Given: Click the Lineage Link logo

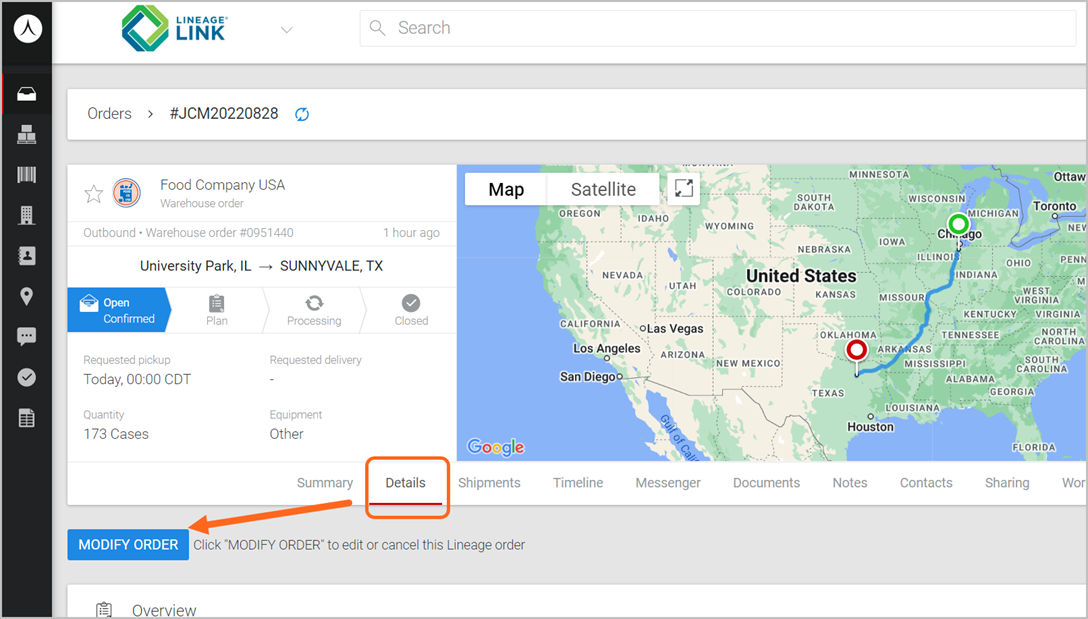Looking at the screenshot, I should click(x=174, y=28).
